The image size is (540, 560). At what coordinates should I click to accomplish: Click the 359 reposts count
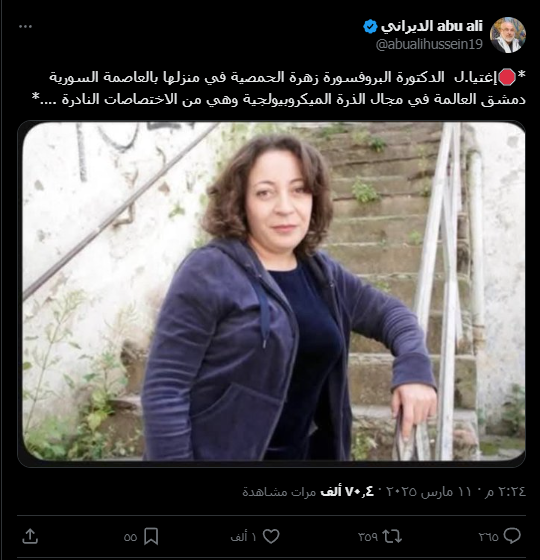tap(368, 537)
